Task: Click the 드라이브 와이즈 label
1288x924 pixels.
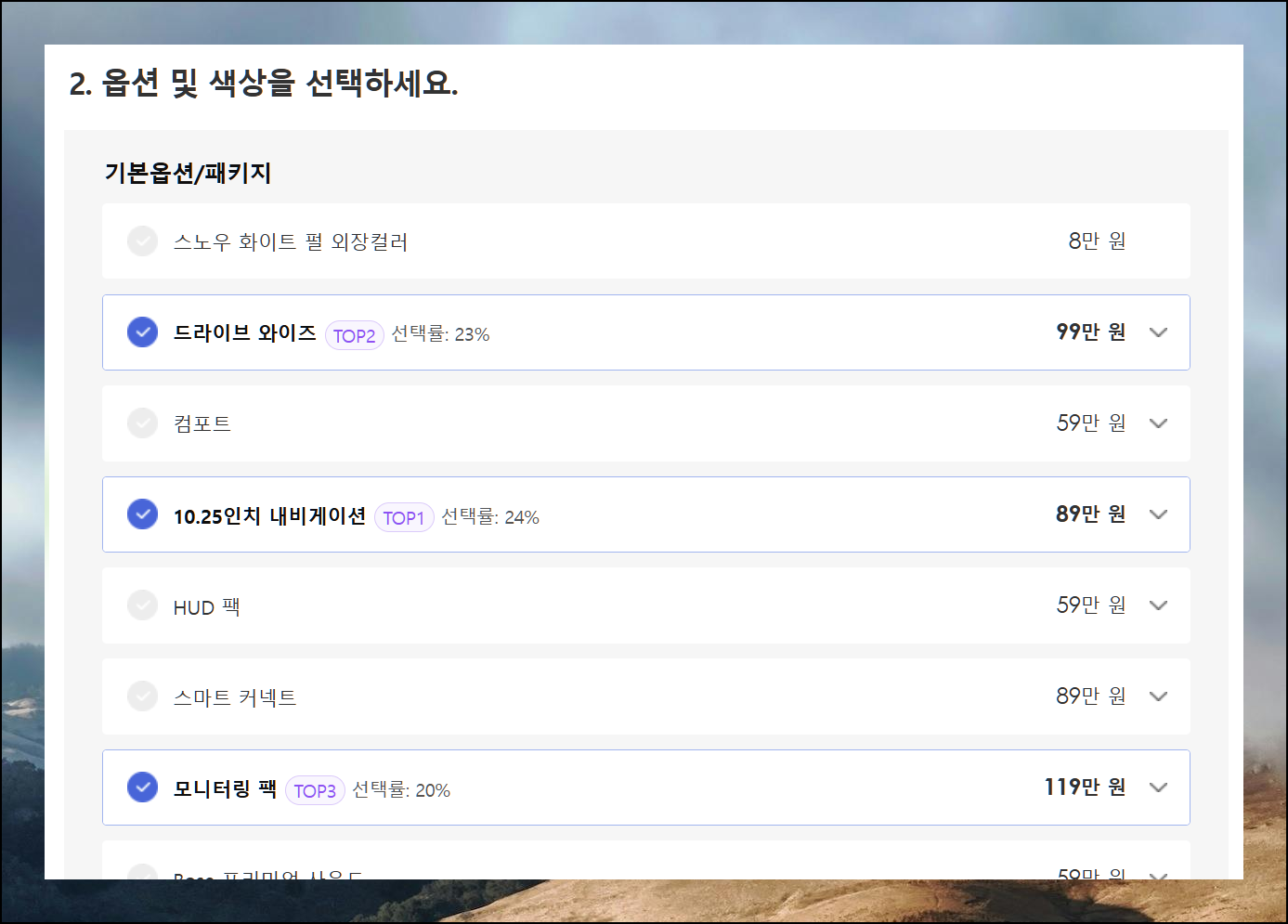Action: coord(245,332)
